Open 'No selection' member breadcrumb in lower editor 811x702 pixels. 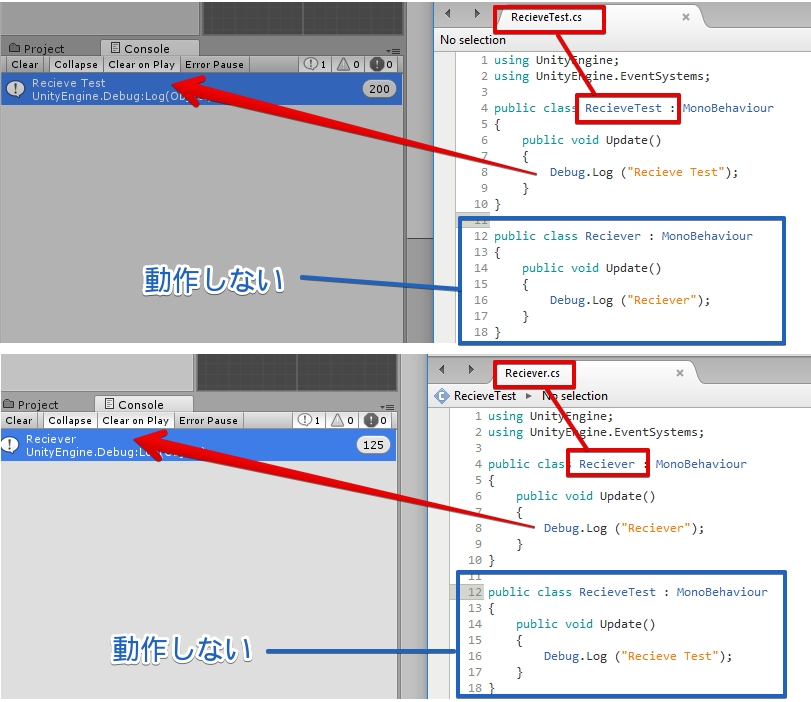pos(575,396)
